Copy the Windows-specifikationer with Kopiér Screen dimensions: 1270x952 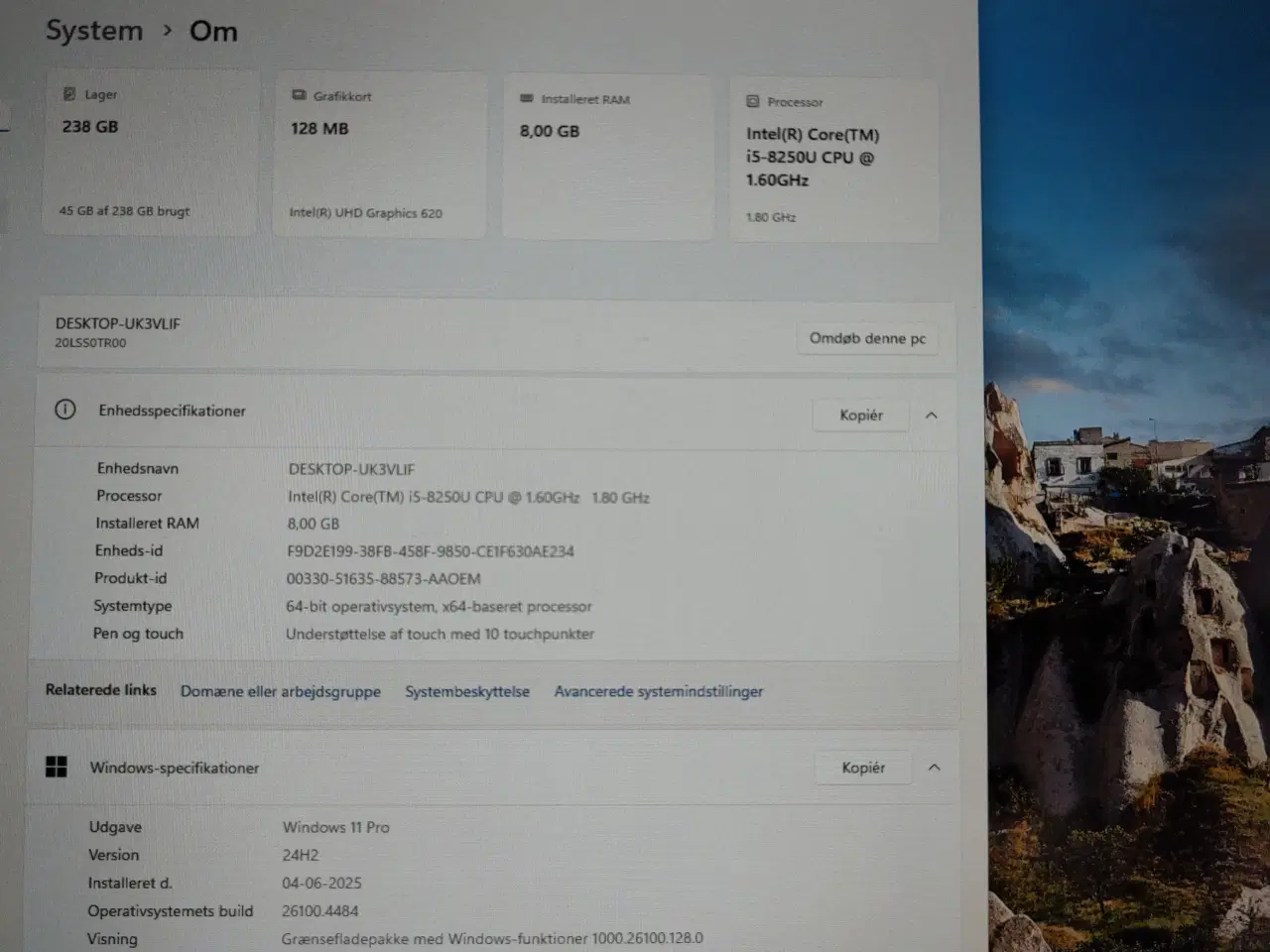(x=863, y=768)
